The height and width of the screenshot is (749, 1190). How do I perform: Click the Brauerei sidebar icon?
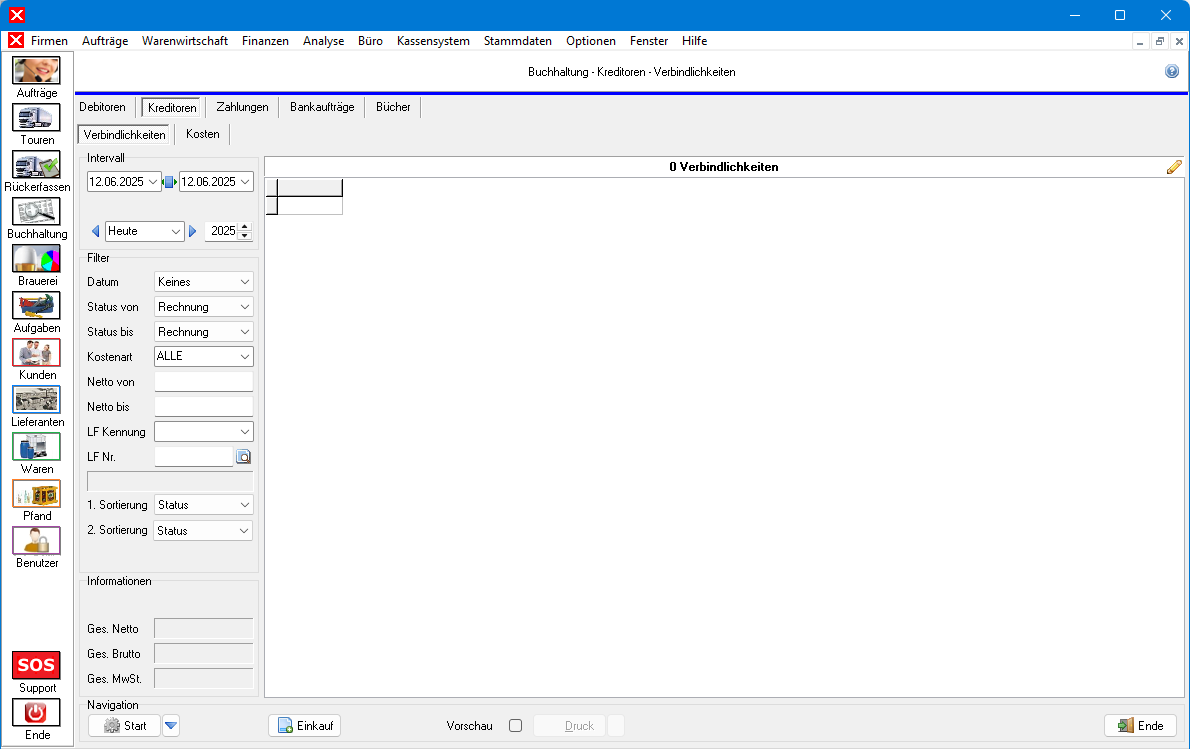coord(36,259)
